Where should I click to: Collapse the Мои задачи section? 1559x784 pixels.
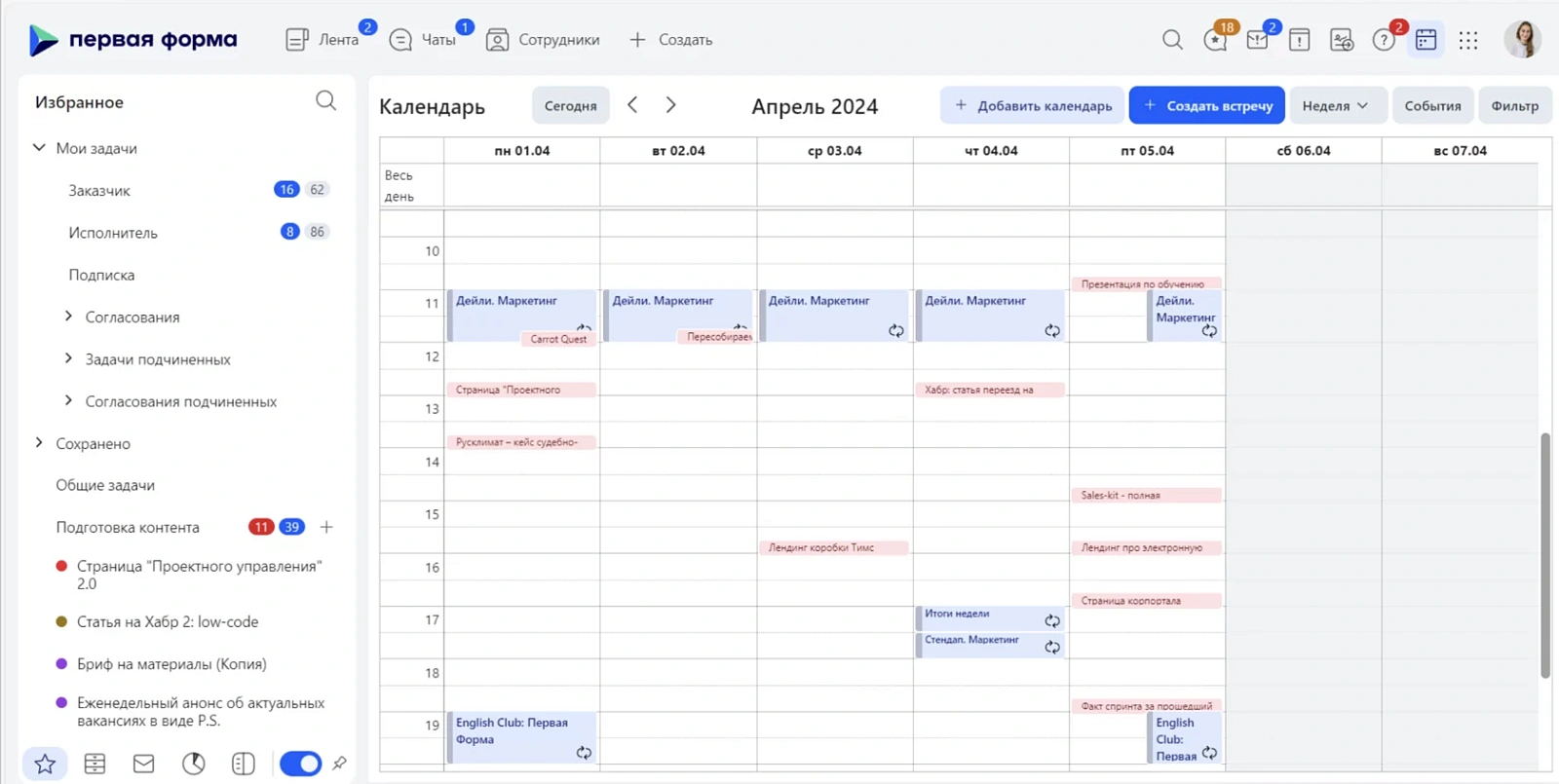(x=39, y=148)
